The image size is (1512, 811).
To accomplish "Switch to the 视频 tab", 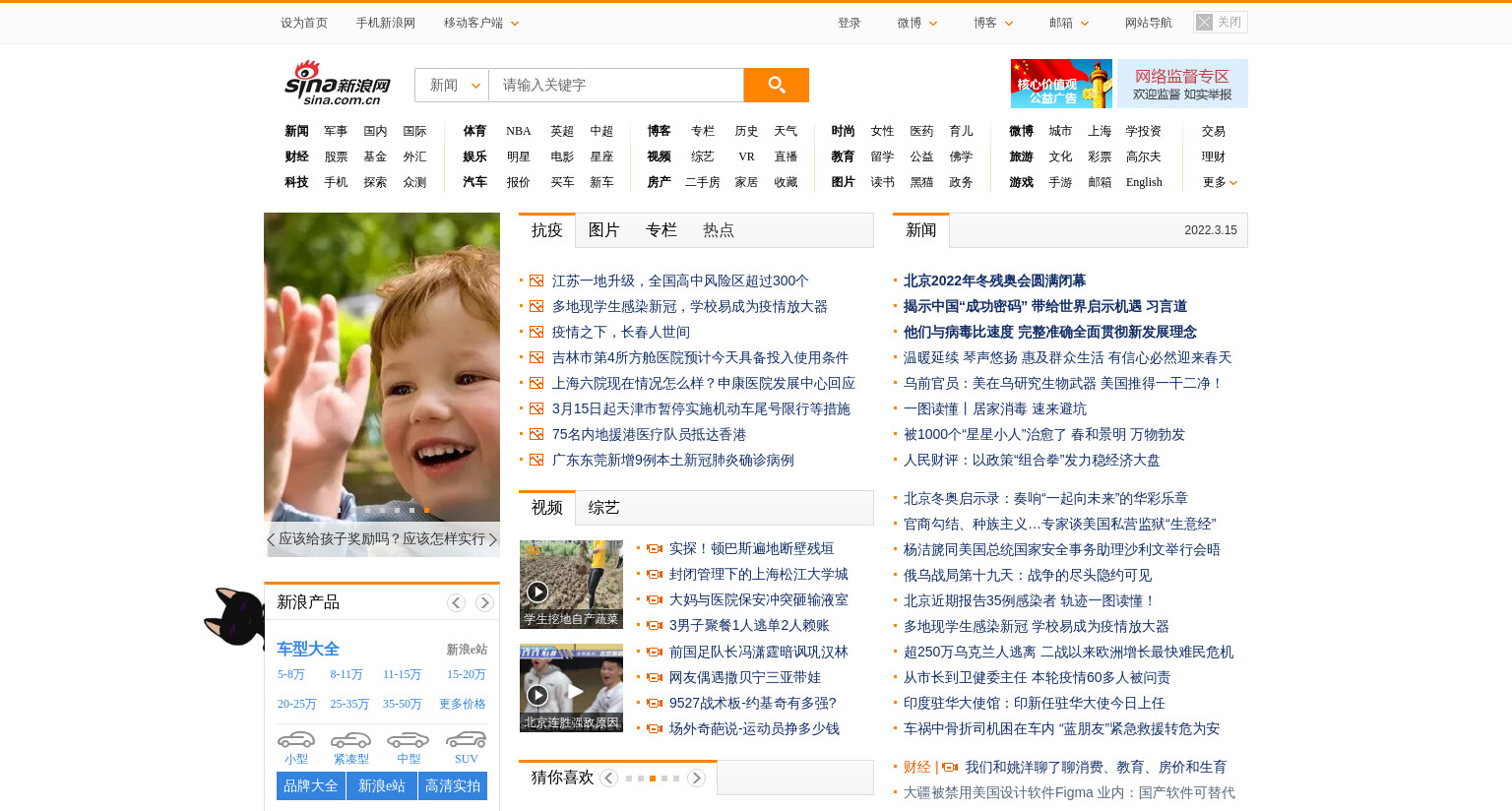I will click(547, 508).
